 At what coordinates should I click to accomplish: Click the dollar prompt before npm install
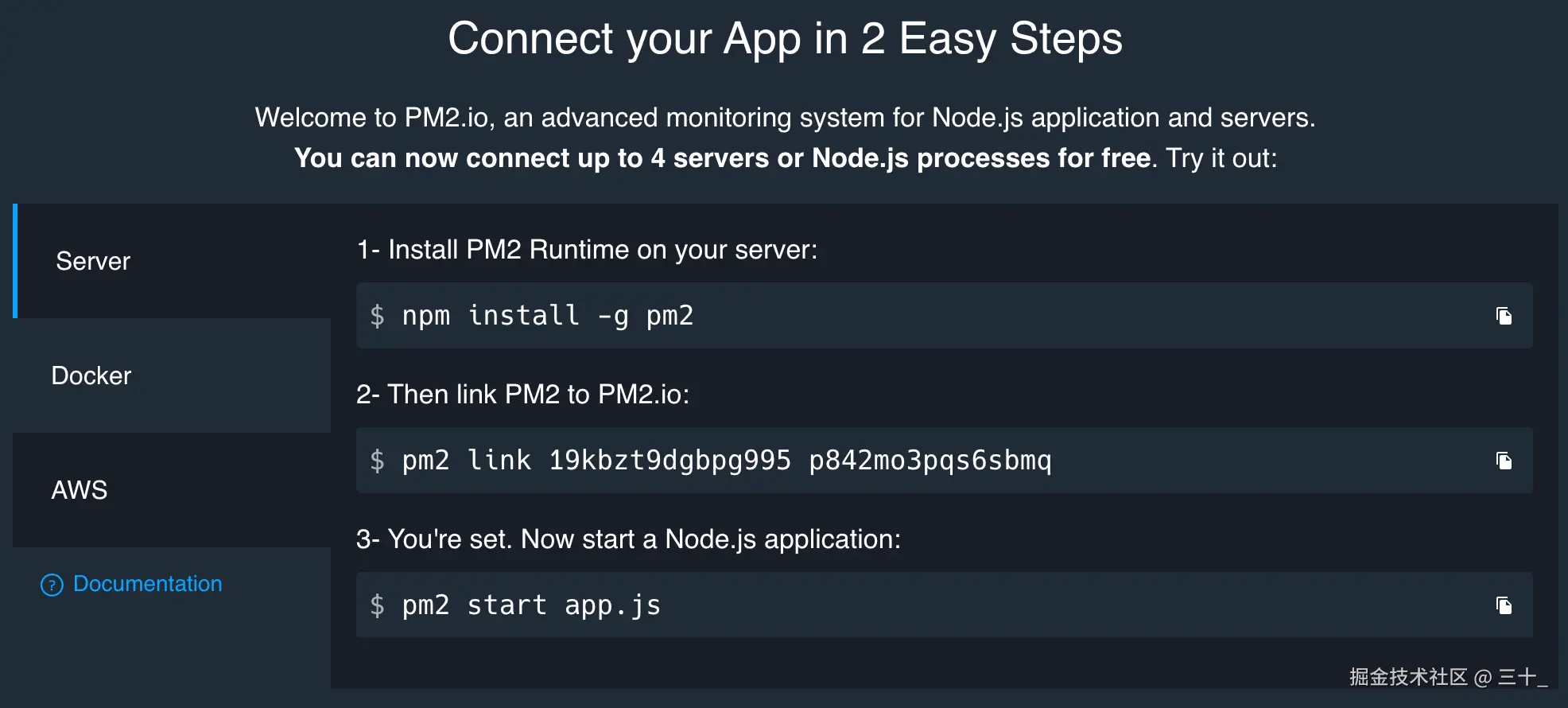click(x=378, y=316)
